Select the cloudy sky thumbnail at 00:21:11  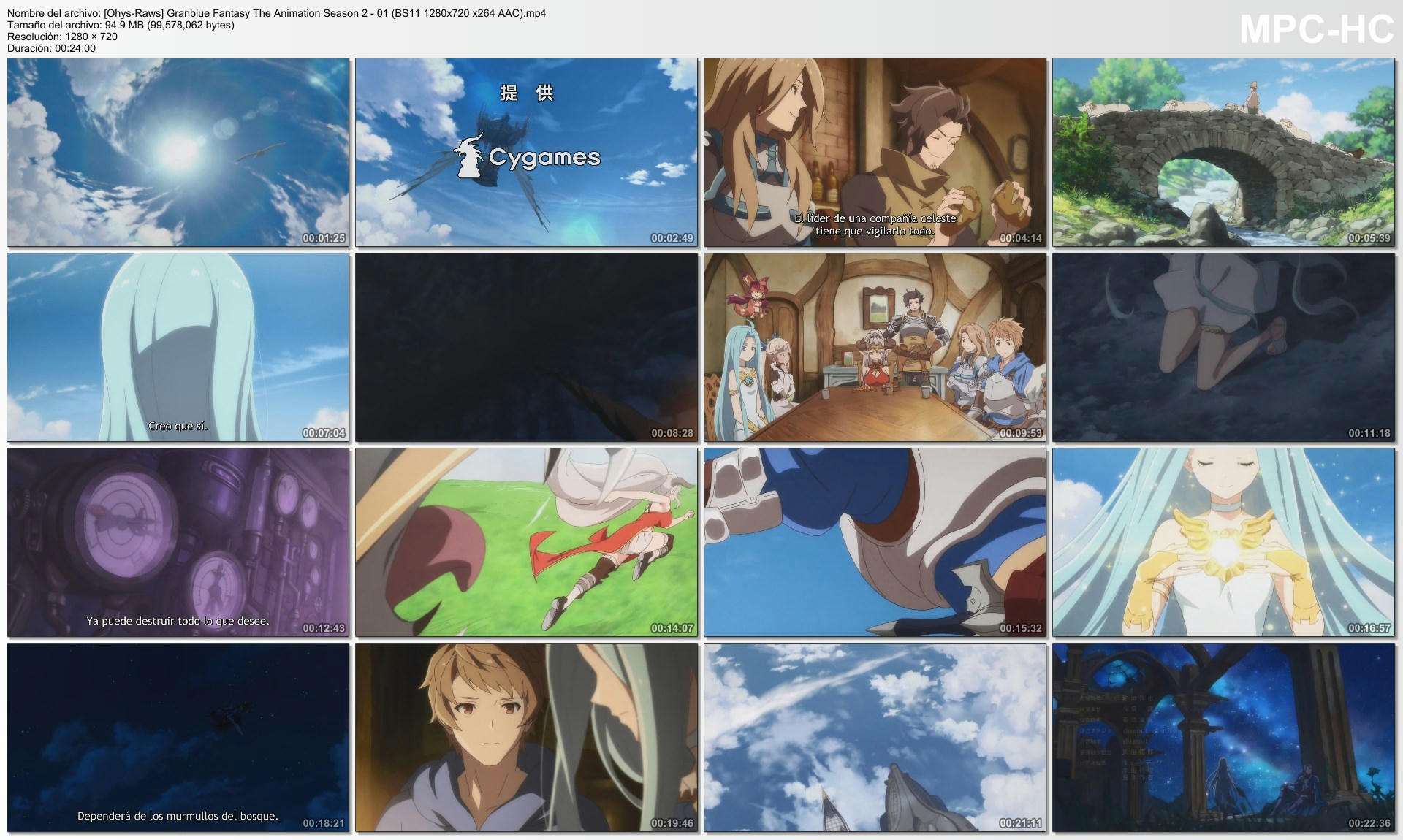(875, 738)
